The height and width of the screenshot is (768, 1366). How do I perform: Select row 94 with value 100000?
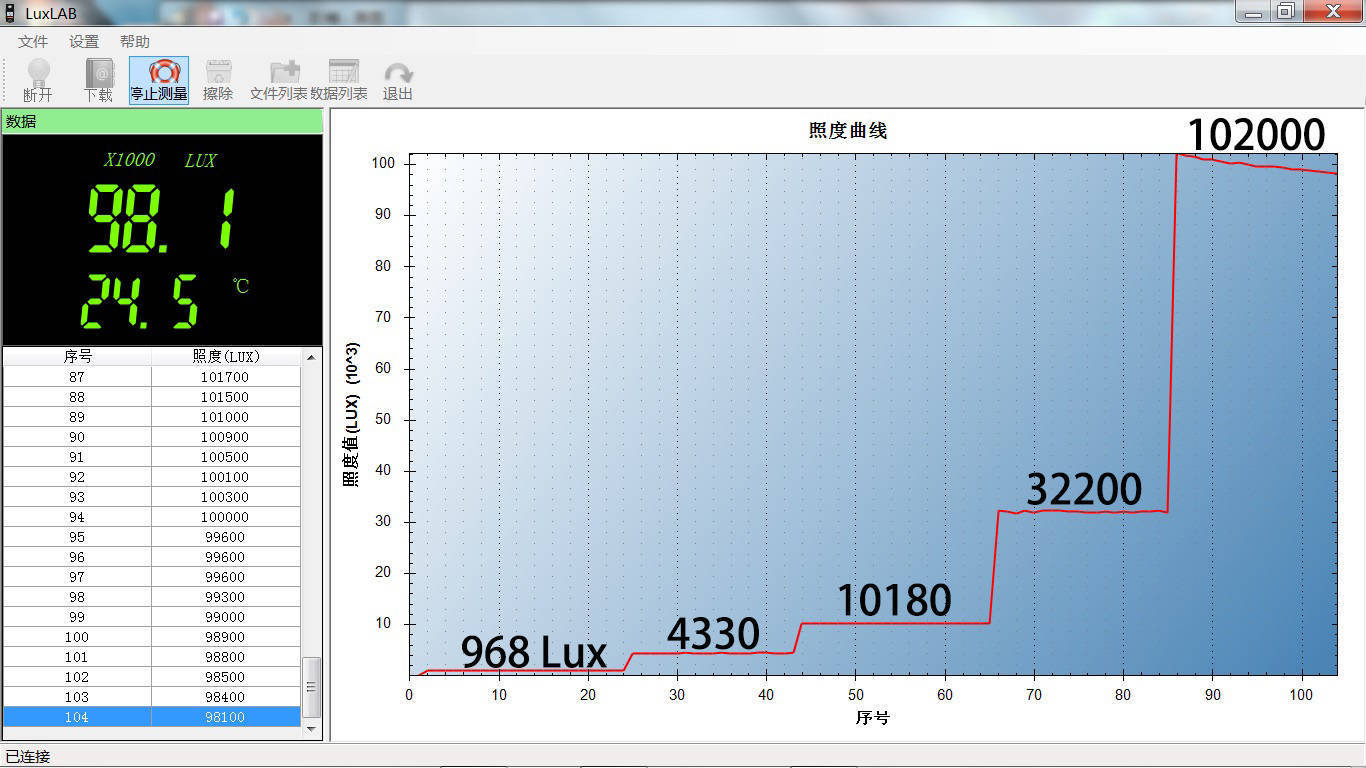coord(152,517)
